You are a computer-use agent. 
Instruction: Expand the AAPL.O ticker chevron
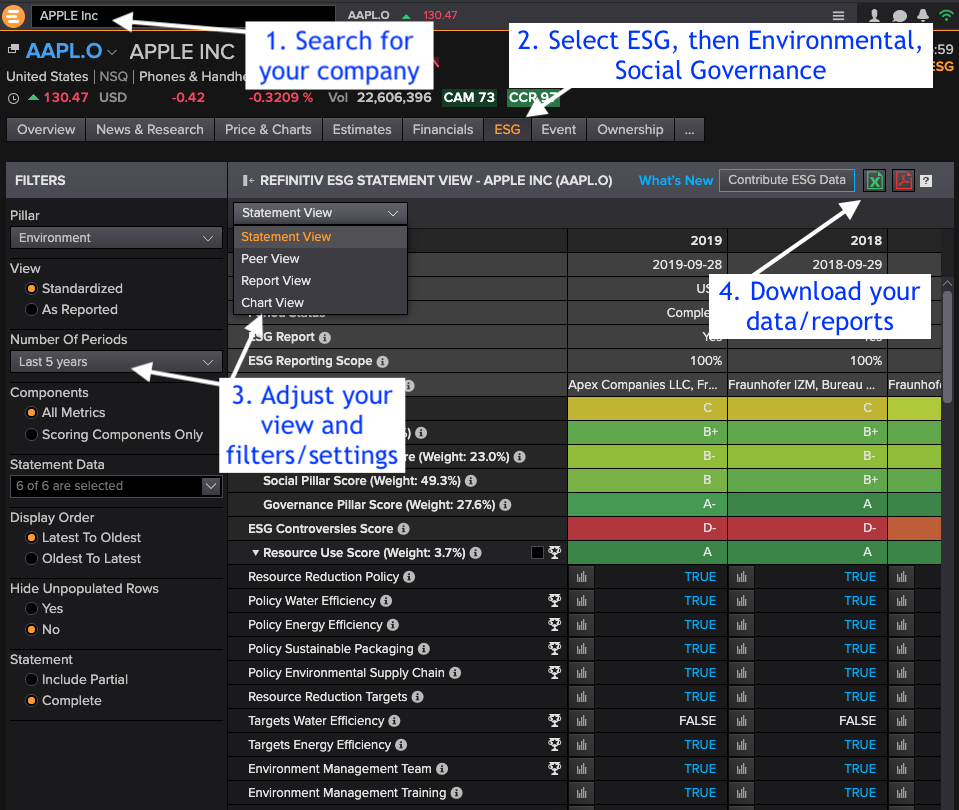click(112, 53)
